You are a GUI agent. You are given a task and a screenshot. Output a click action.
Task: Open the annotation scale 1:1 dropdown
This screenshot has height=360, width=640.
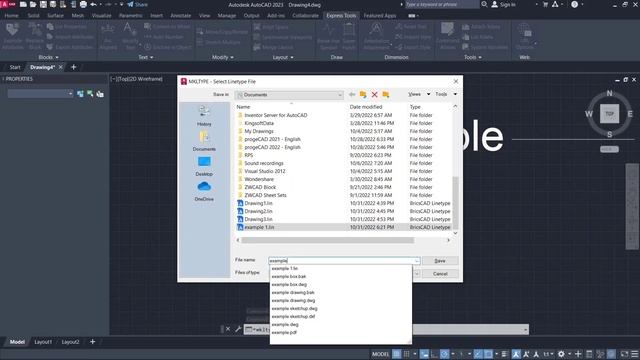[548, 354]
